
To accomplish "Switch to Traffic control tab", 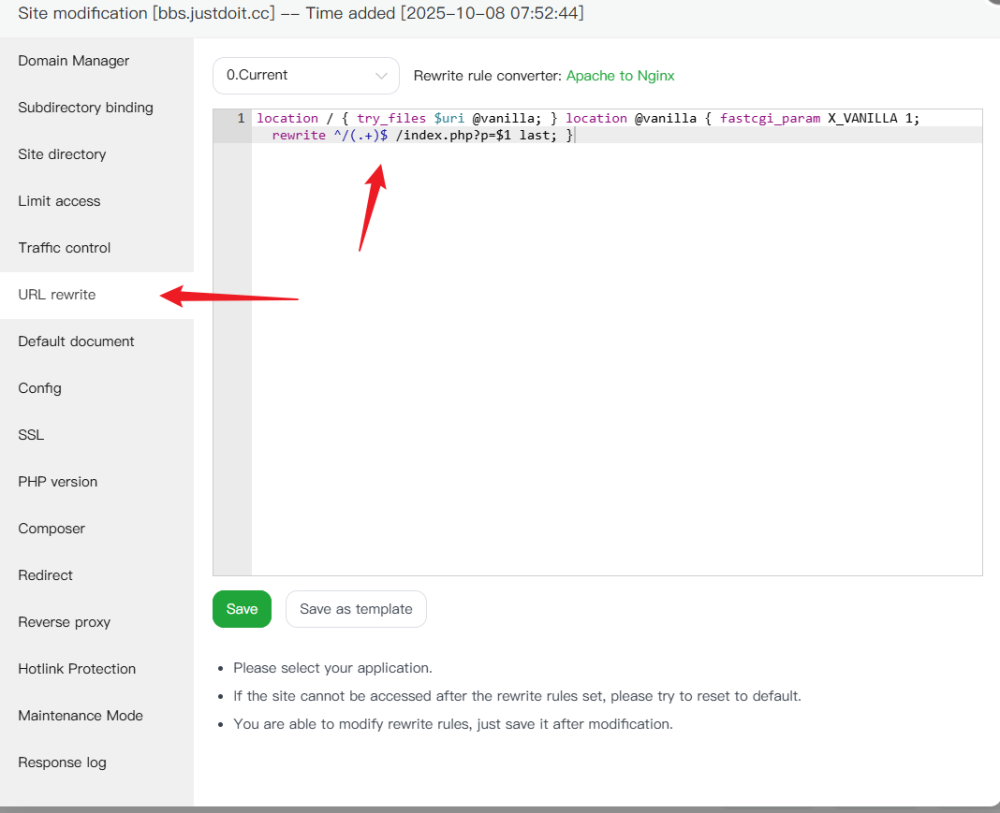I will (x=64, y=248).
